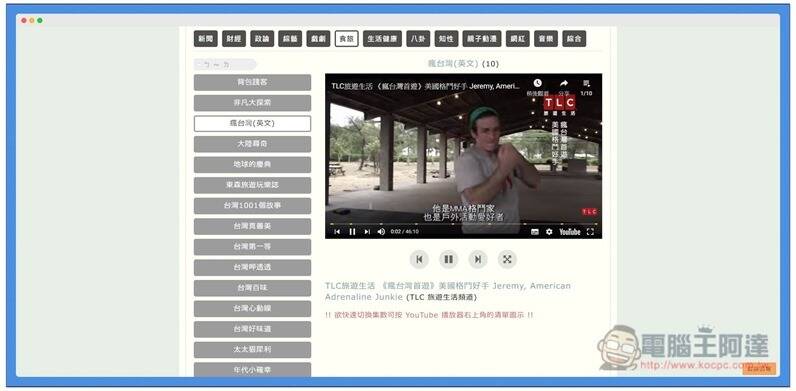Select 綜合 category tab
Viewport: 796px width, 391px height.
point(574,39)
